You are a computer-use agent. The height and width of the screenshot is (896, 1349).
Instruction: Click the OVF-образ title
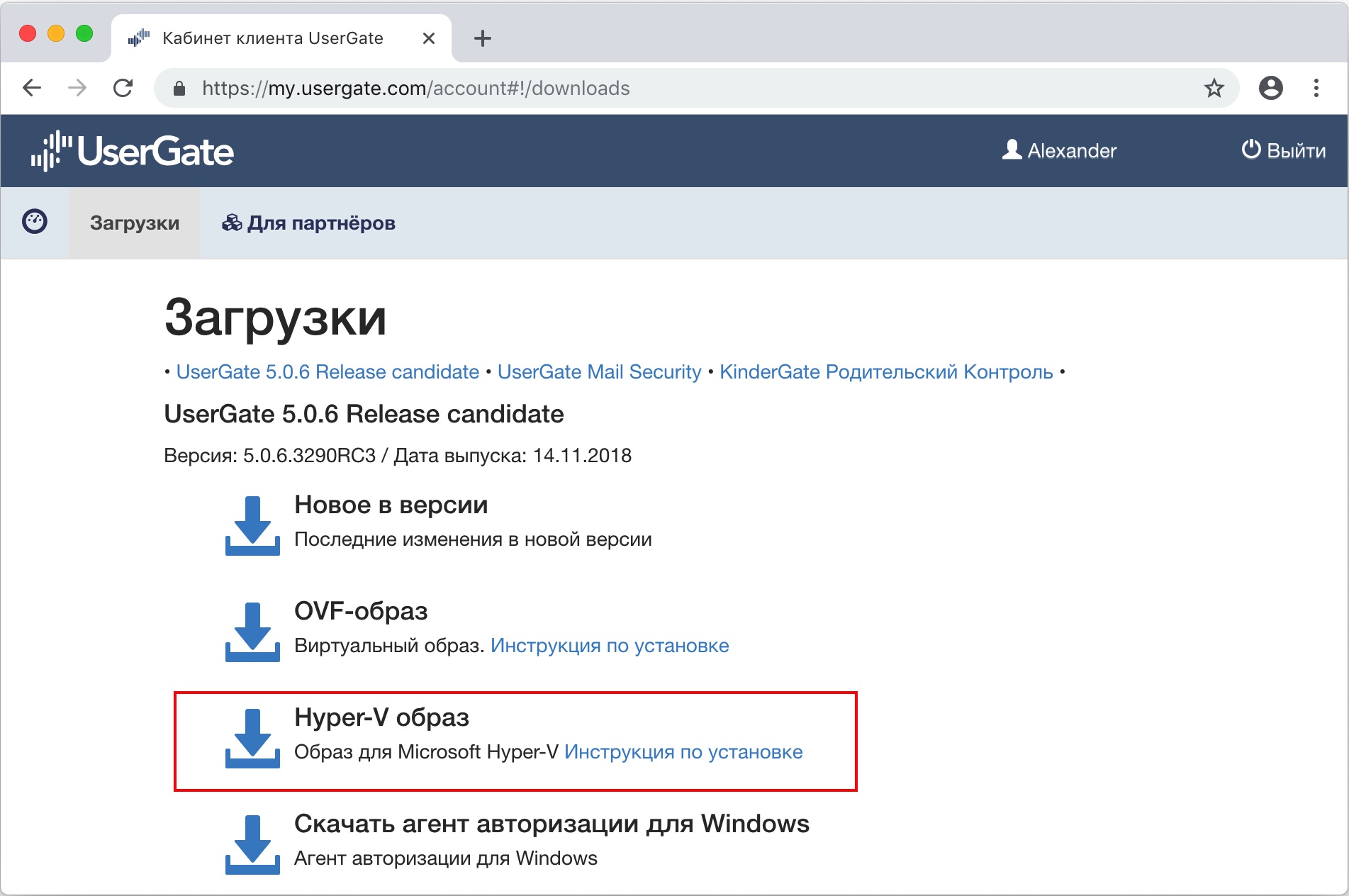361,611
